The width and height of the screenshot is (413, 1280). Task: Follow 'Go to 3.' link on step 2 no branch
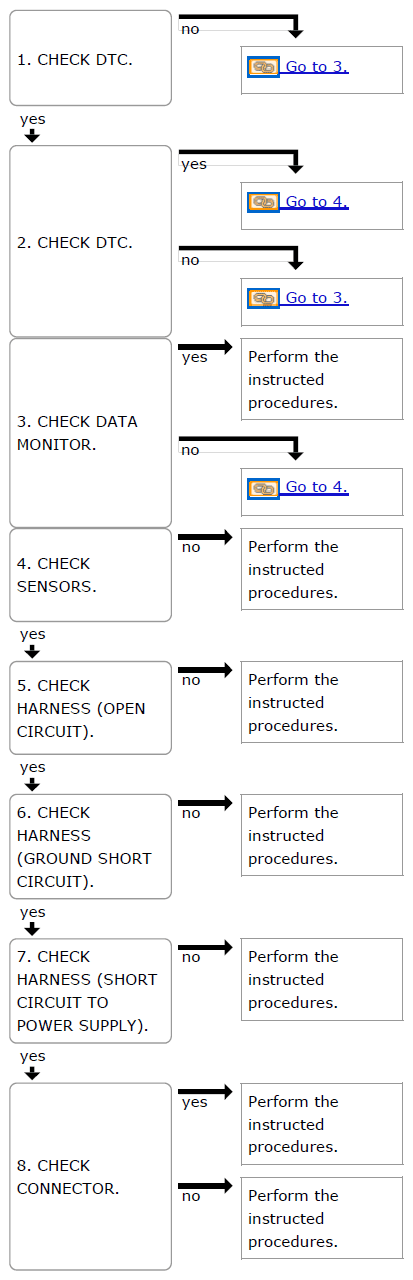coord(317,298)
